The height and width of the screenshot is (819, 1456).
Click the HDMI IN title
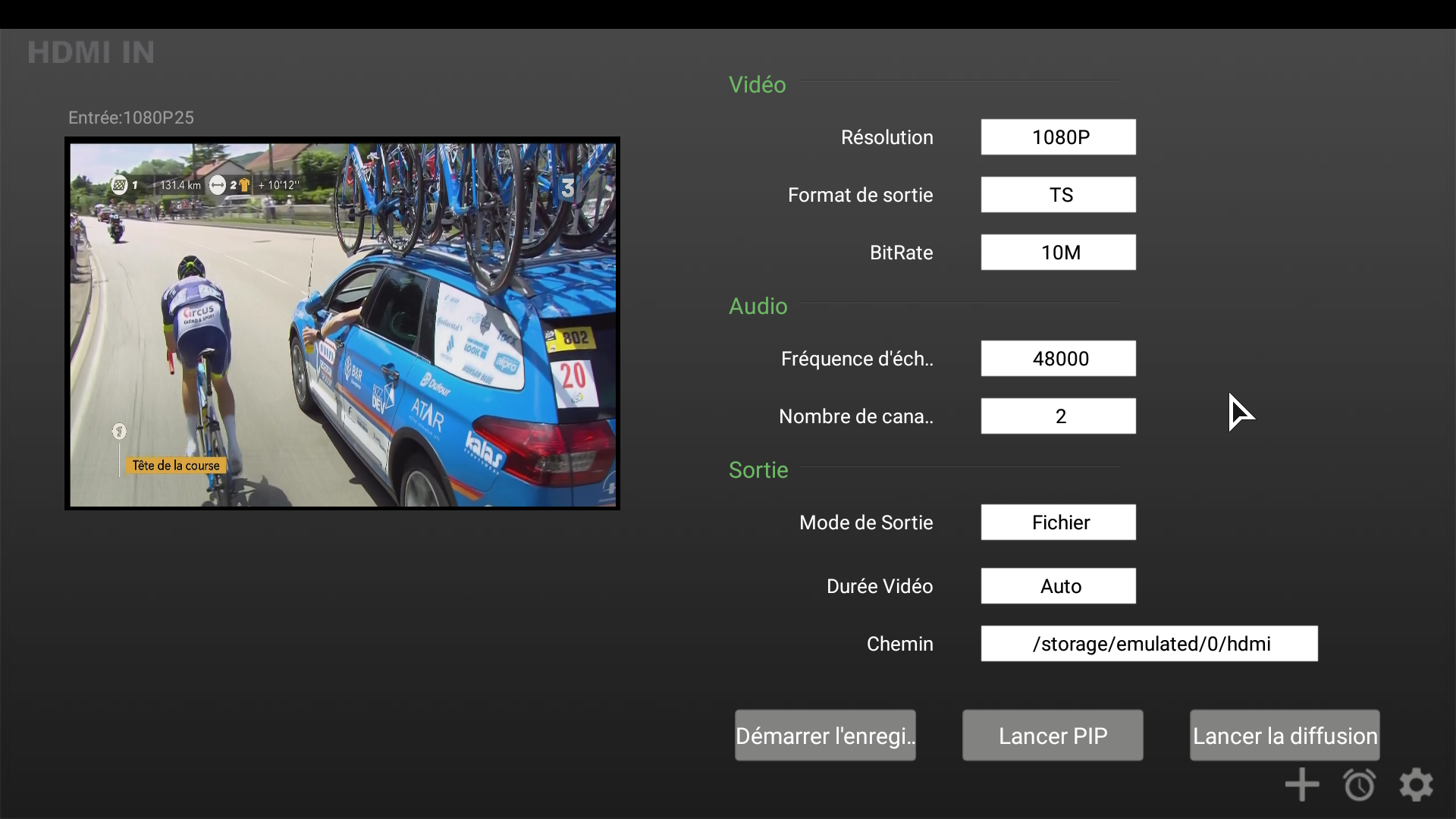click(x=91, y=52)
